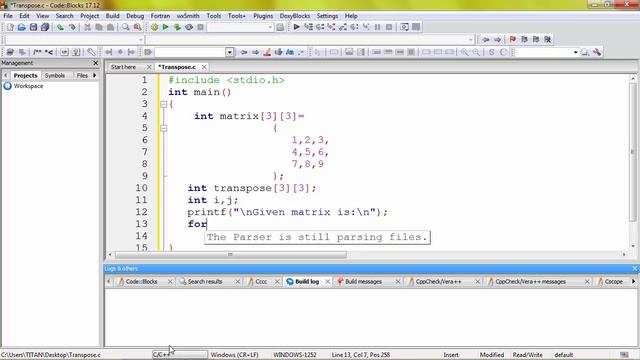This screenshot has width=640, height=360.
Task: Run the program with green play icon
Action: [x=165, y=27]
